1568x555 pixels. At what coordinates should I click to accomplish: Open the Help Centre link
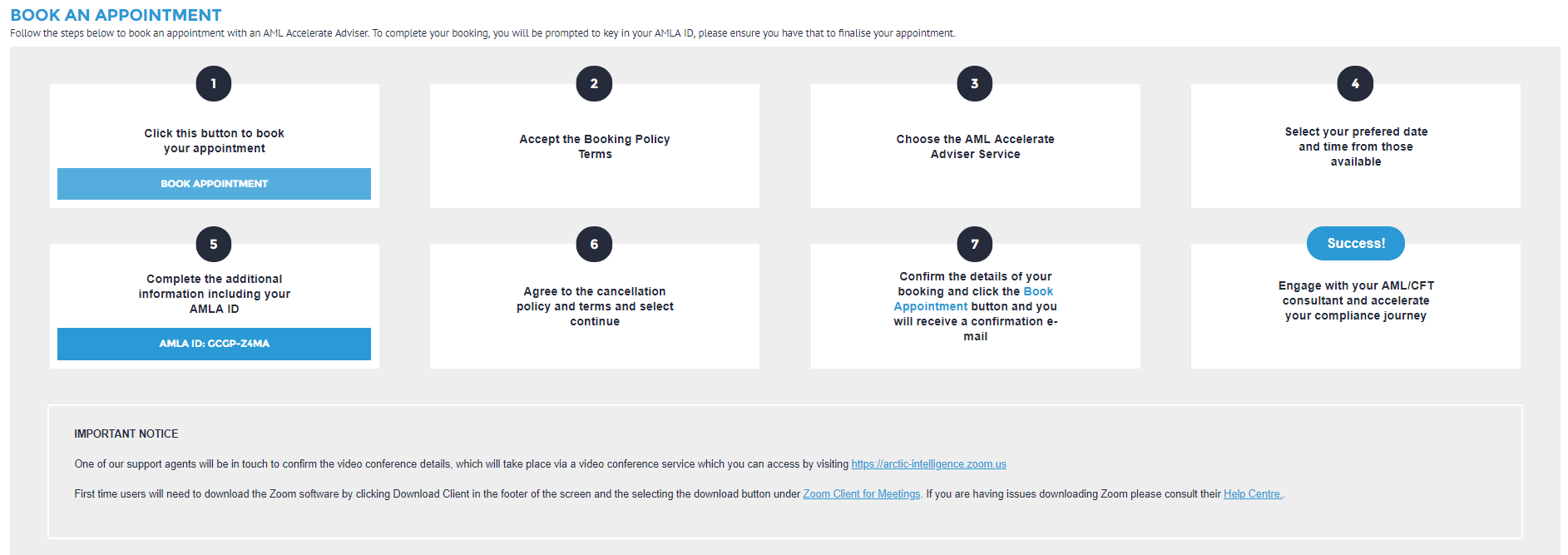(1252, 494)
